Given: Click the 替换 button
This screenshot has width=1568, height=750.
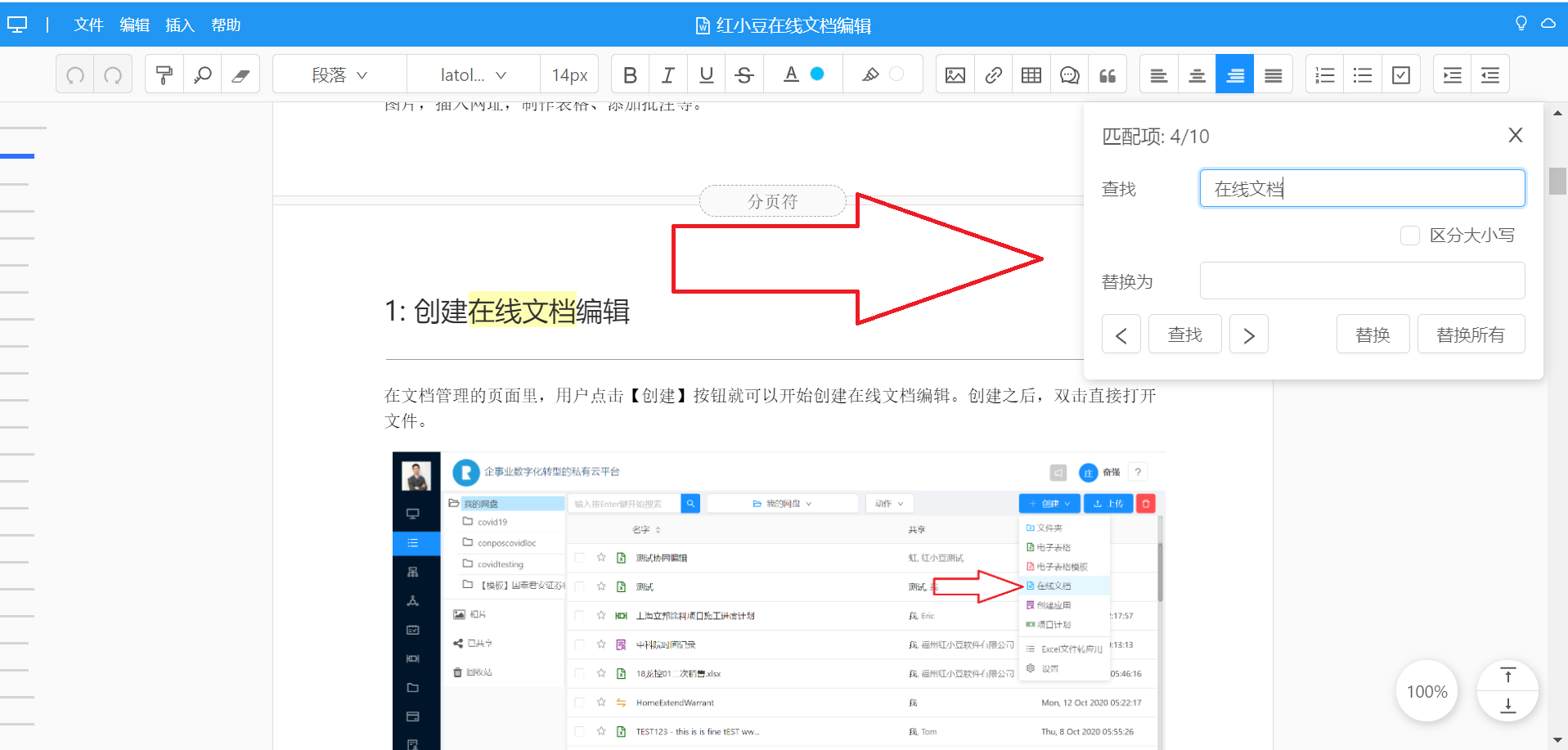Looking at the screenshot, I should pos(1373,334).
